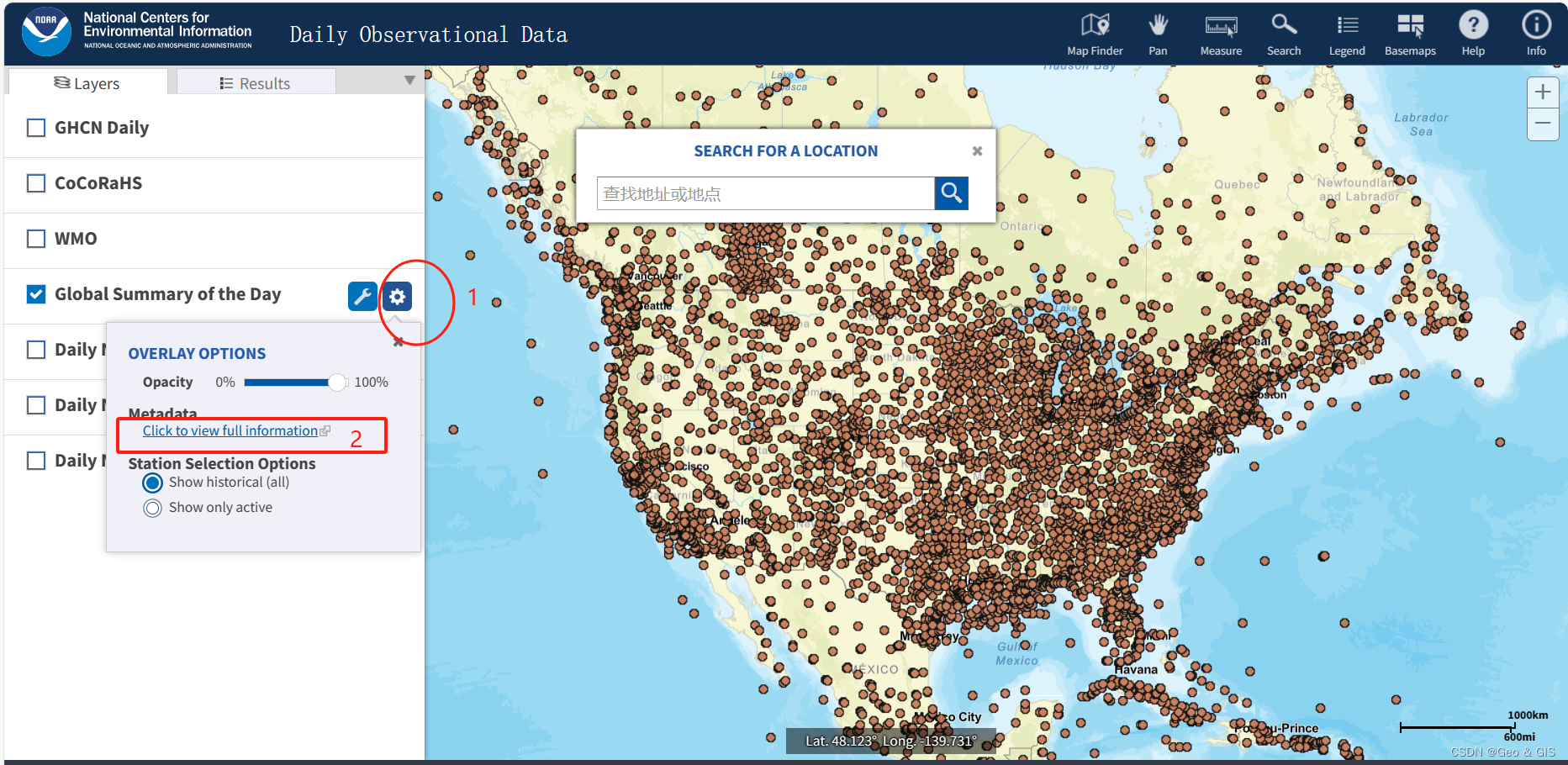1568x765 pixels.
Task: Open the Info panel
Action: [x=1536, y=34]
